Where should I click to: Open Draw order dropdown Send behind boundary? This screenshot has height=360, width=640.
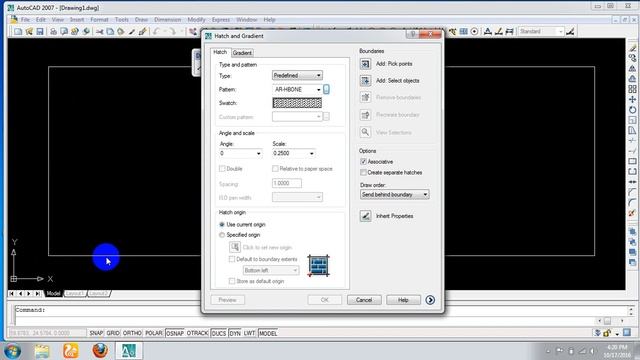(394, 195)
